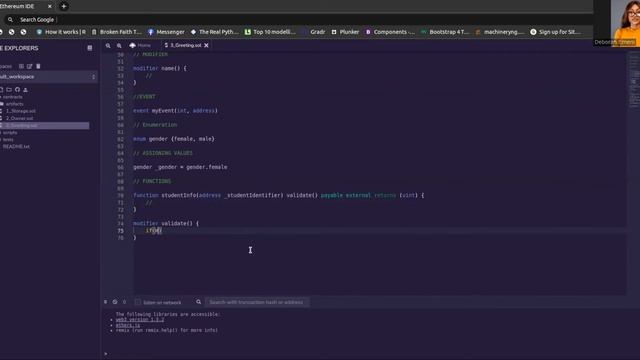
Task: Expand the contracts folder
Action: pyautogui.click(x=12, y=97)
